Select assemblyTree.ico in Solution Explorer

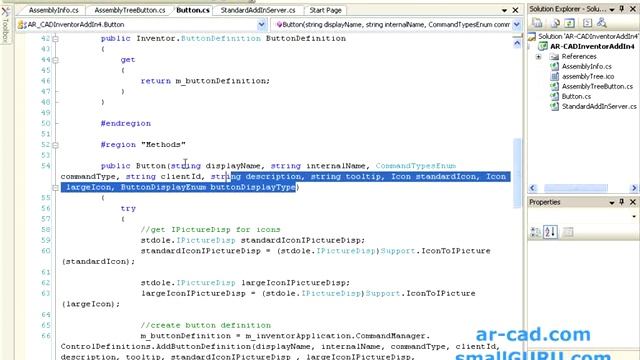click(582, 76)
